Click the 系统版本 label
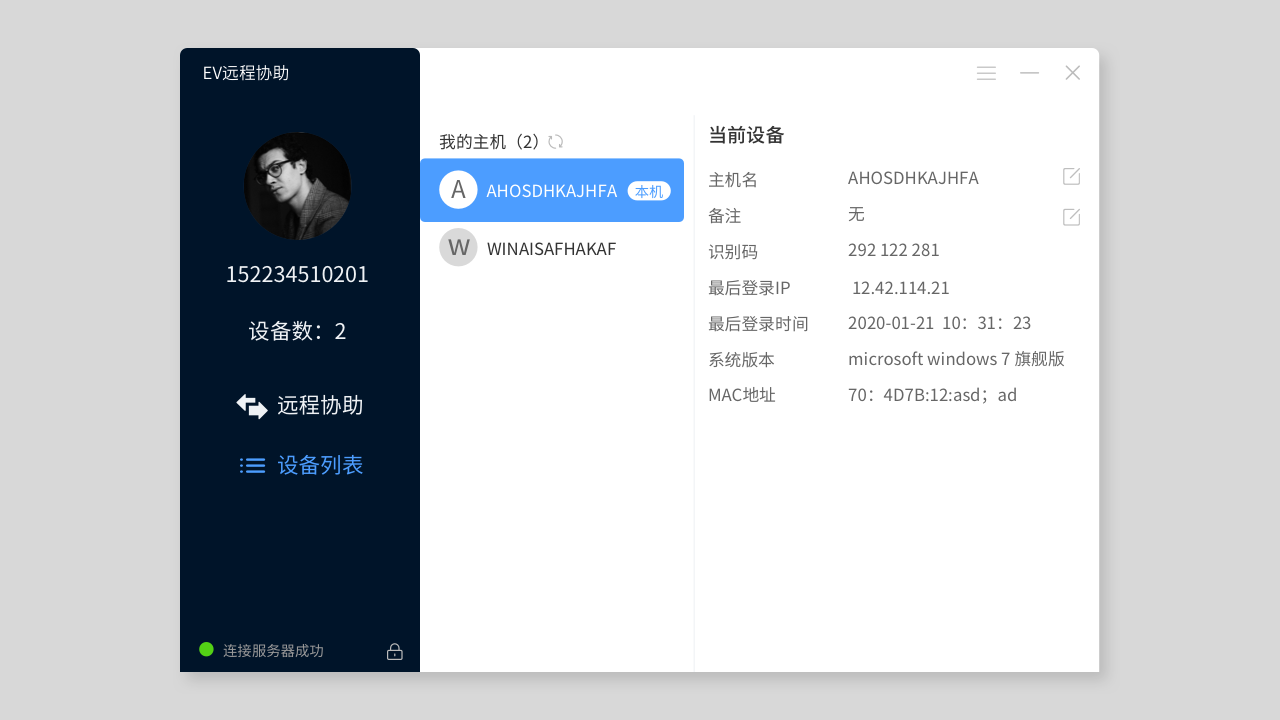The height and width of the screenshot is (720, 1280). (741, 360)
